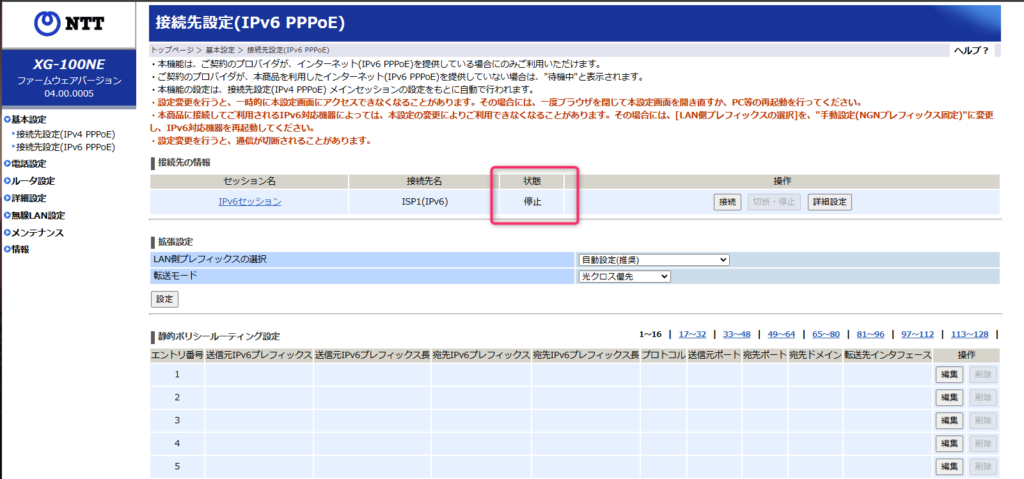Open the LAN側プレフィックスの選択 dropdown
The width and height of the screenshot is (1024, 479).
click(x=653, y=260)
